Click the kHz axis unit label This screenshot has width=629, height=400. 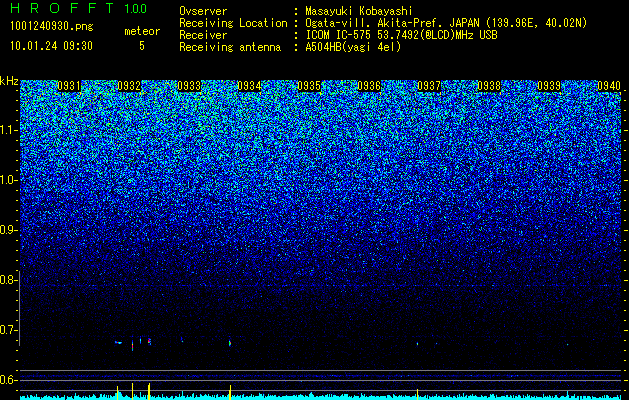click(x=9, y=81)
